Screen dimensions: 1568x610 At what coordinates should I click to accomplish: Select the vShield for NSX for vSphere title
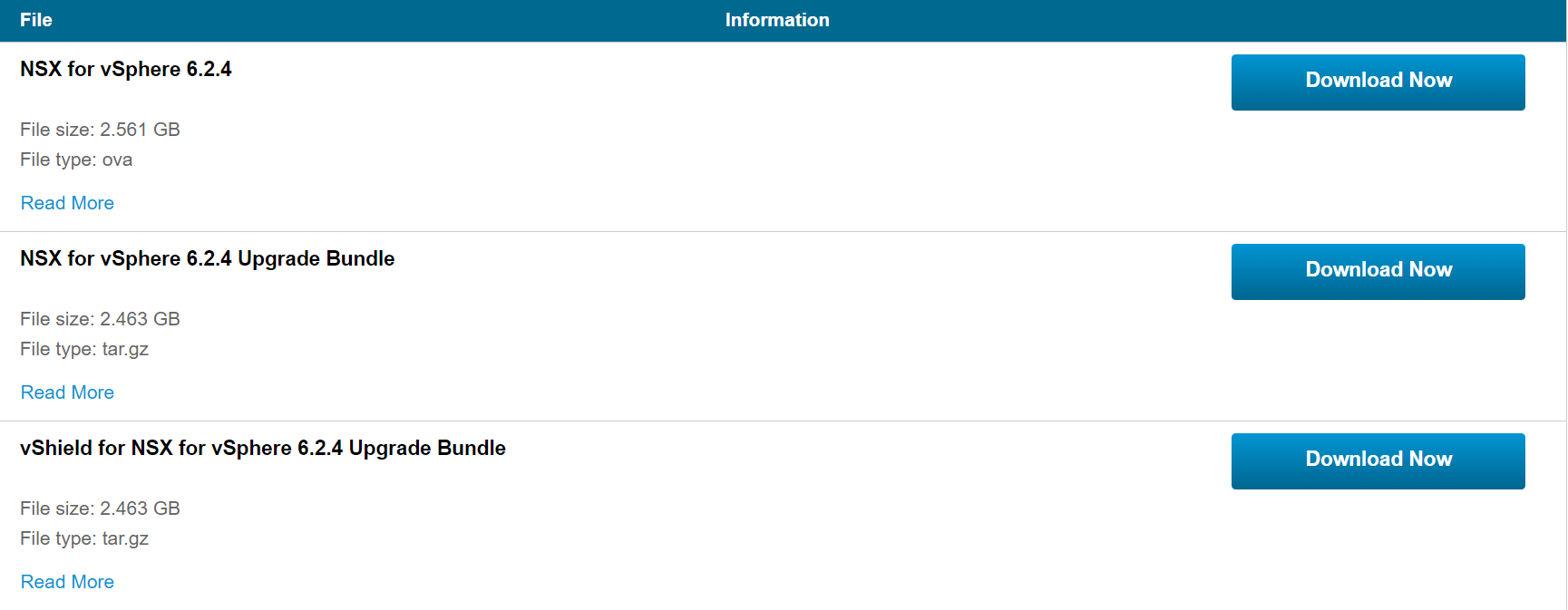pyautogui.click(x=262, y=449)
